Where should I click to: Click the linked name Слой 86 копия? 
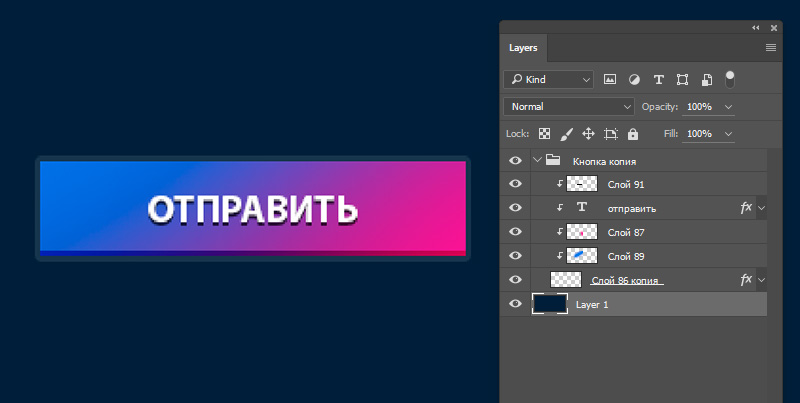(x=627, y=281)
